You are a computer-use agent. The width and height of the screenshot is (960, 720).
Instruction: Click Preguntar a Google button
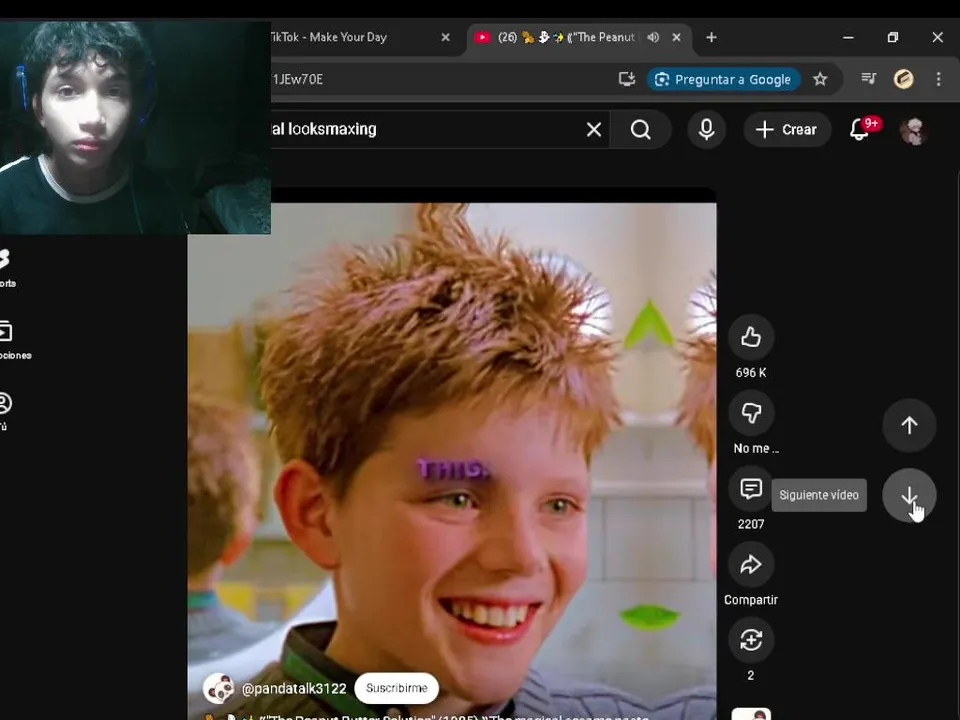724,80
